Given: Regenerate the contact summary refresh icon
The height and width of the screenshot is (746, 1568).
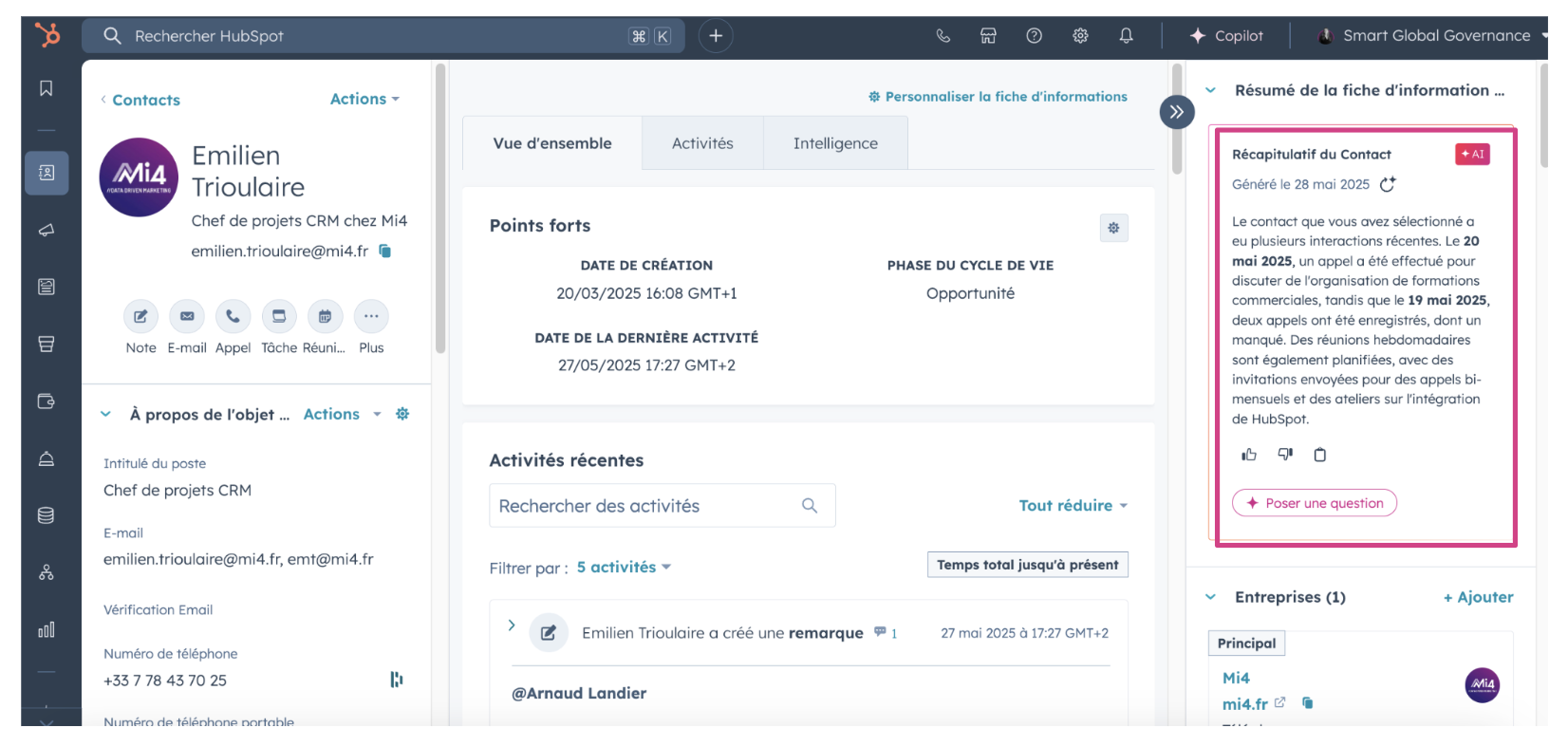Looking at the screenshot, I should (1388, 184).
